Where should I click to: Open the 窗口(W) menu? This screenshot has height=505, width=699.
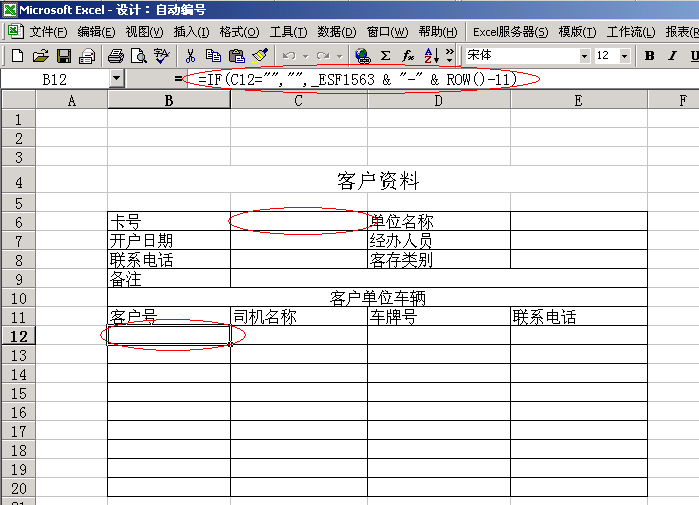click(387, 32)
